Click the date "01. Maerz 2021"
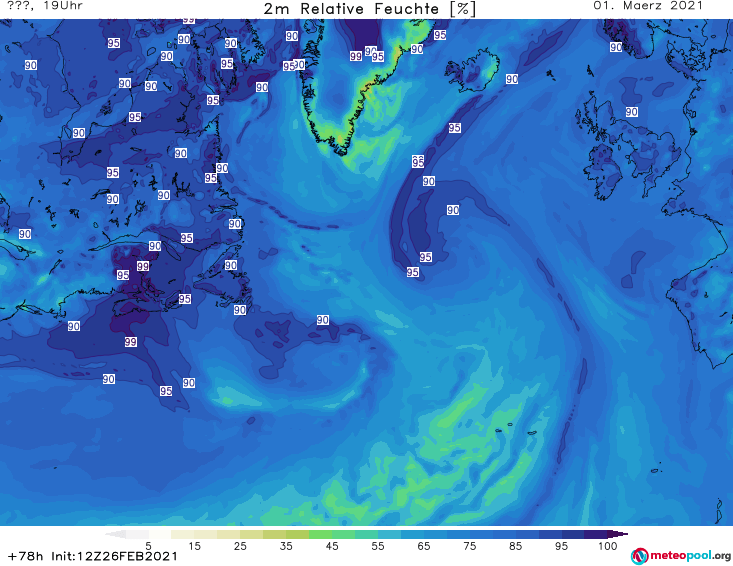This screenshot has height=566, width=733. coord(648,6)
